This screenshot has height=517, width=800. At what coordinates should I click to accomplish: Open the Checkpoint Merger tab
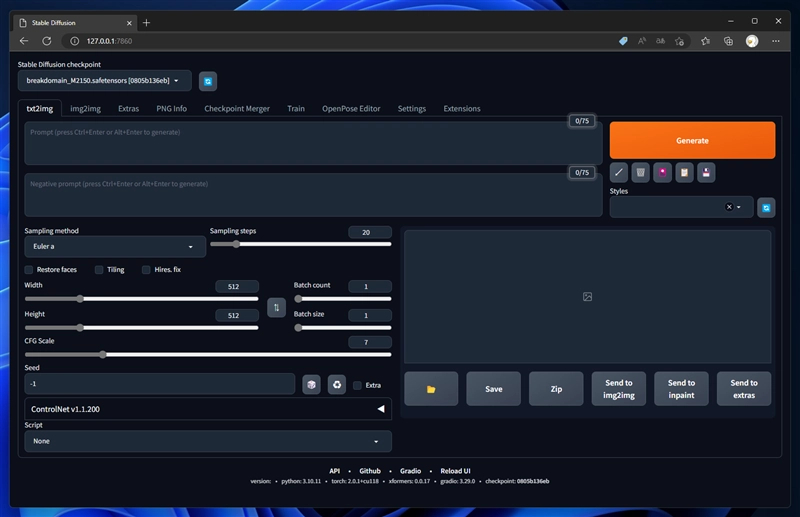[x=237, y=109]
